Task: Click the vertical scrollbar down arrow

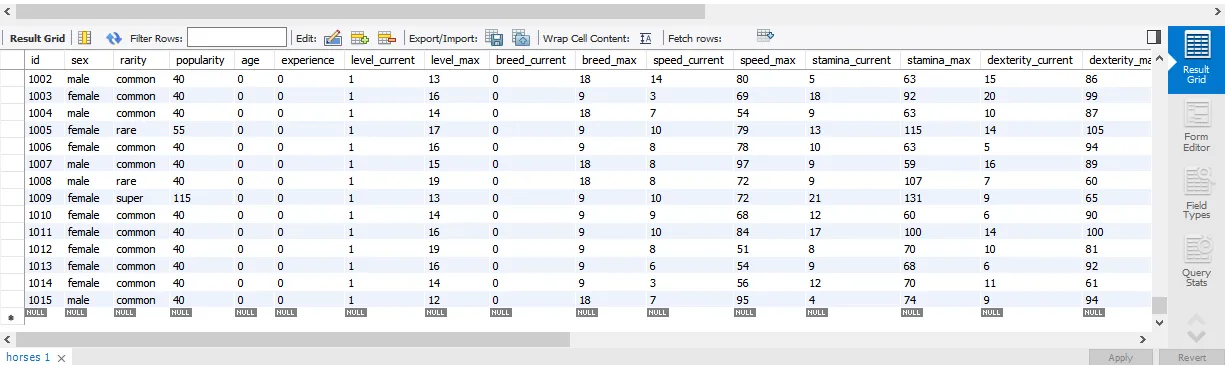Action: (1159, 323)
